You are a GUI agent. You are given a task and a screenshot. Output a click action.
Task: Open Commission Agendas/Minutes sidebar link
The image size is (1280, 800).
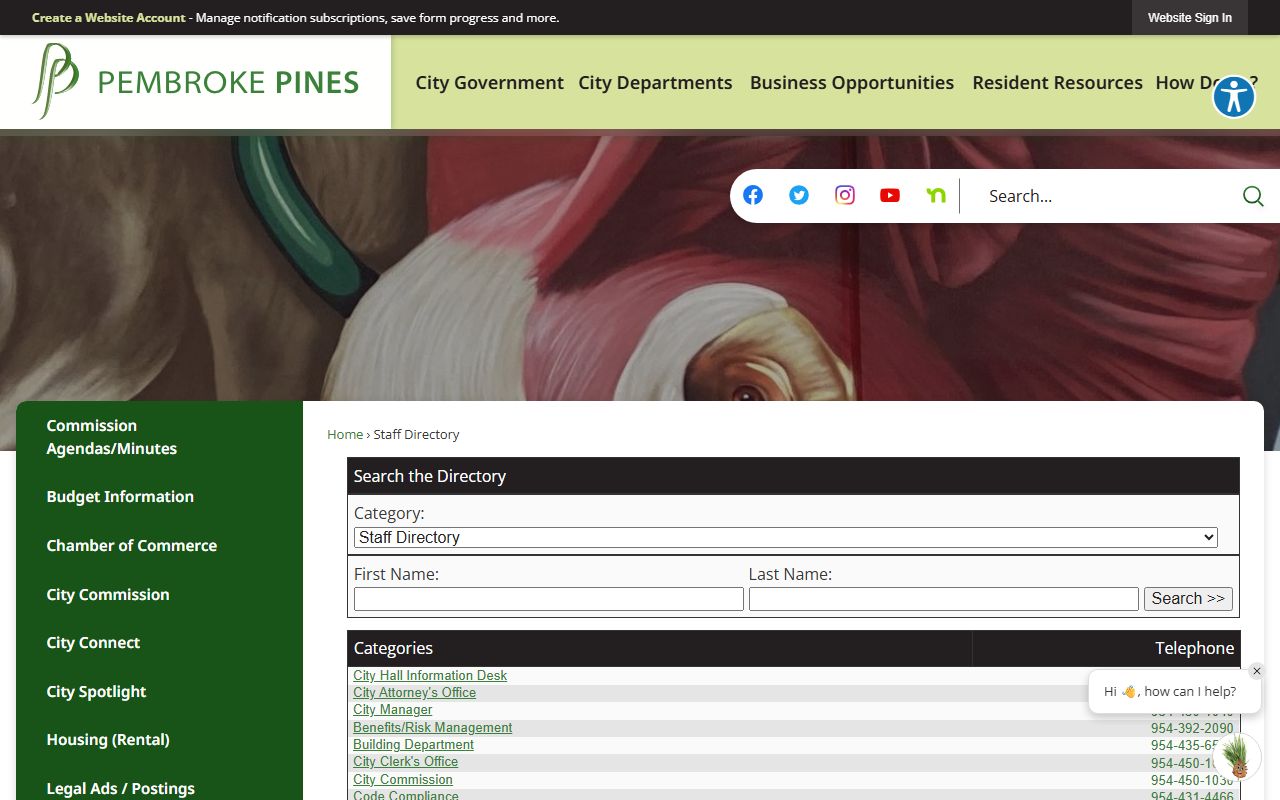pos(112,437)
